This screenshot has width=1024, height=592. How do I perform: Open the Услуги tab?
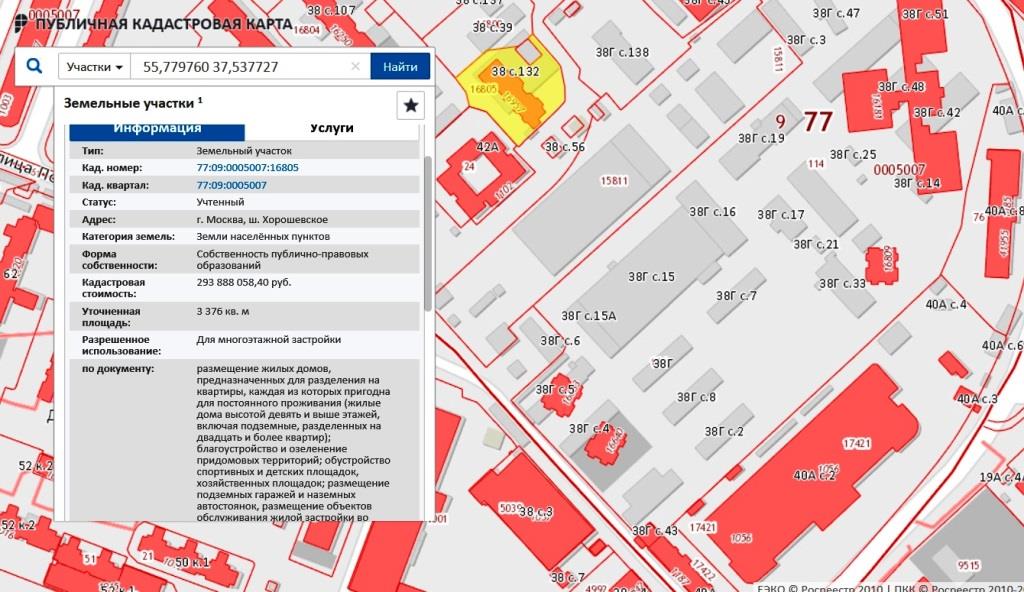coord(331,129)
